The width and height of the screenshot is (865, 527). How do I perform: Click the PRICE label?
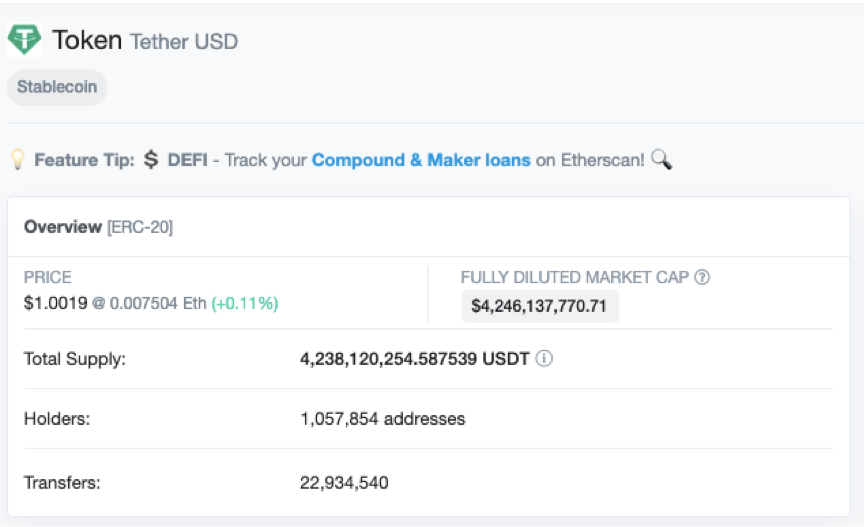(x=47, y=277)
